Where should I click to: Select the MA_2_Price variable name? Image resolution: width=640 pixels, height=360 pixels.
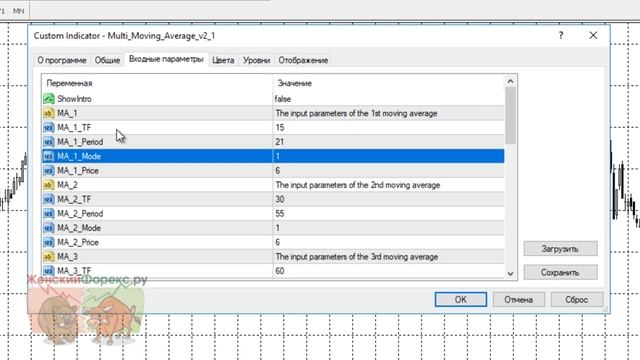click(78, 242)
